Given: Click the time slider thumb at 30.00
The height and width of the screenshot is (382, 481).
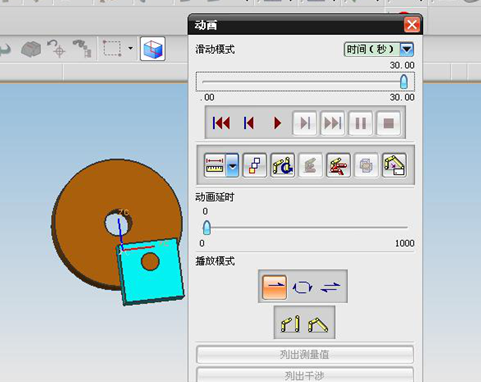Looking at the screenshot, I should [404, 81].
